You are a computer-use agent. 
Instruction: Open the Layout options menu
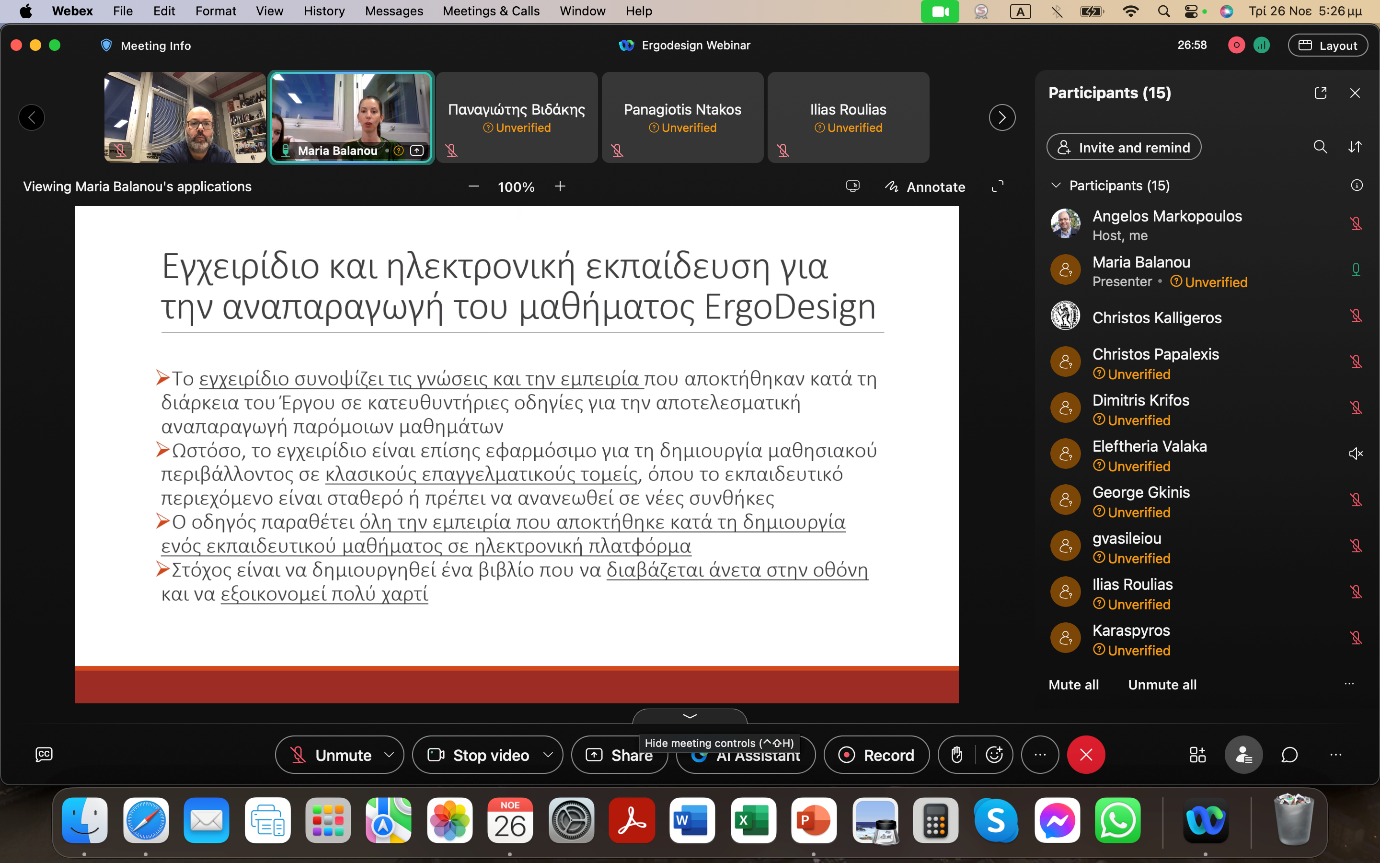[1328, 45]
